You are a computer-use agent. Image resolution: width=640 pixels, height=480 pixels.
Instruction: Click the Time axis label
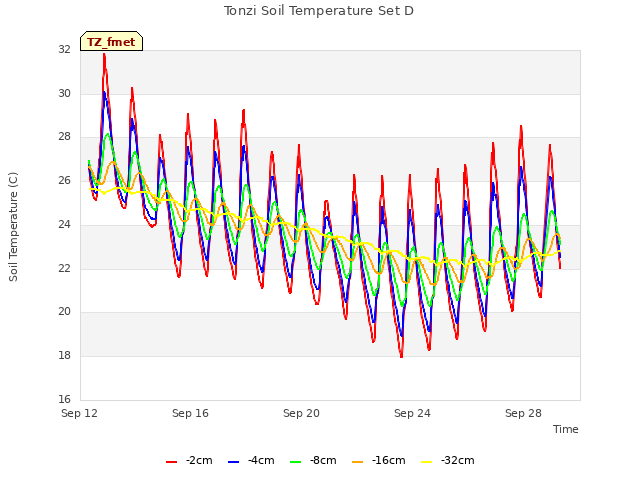click(x=566, y=429)
